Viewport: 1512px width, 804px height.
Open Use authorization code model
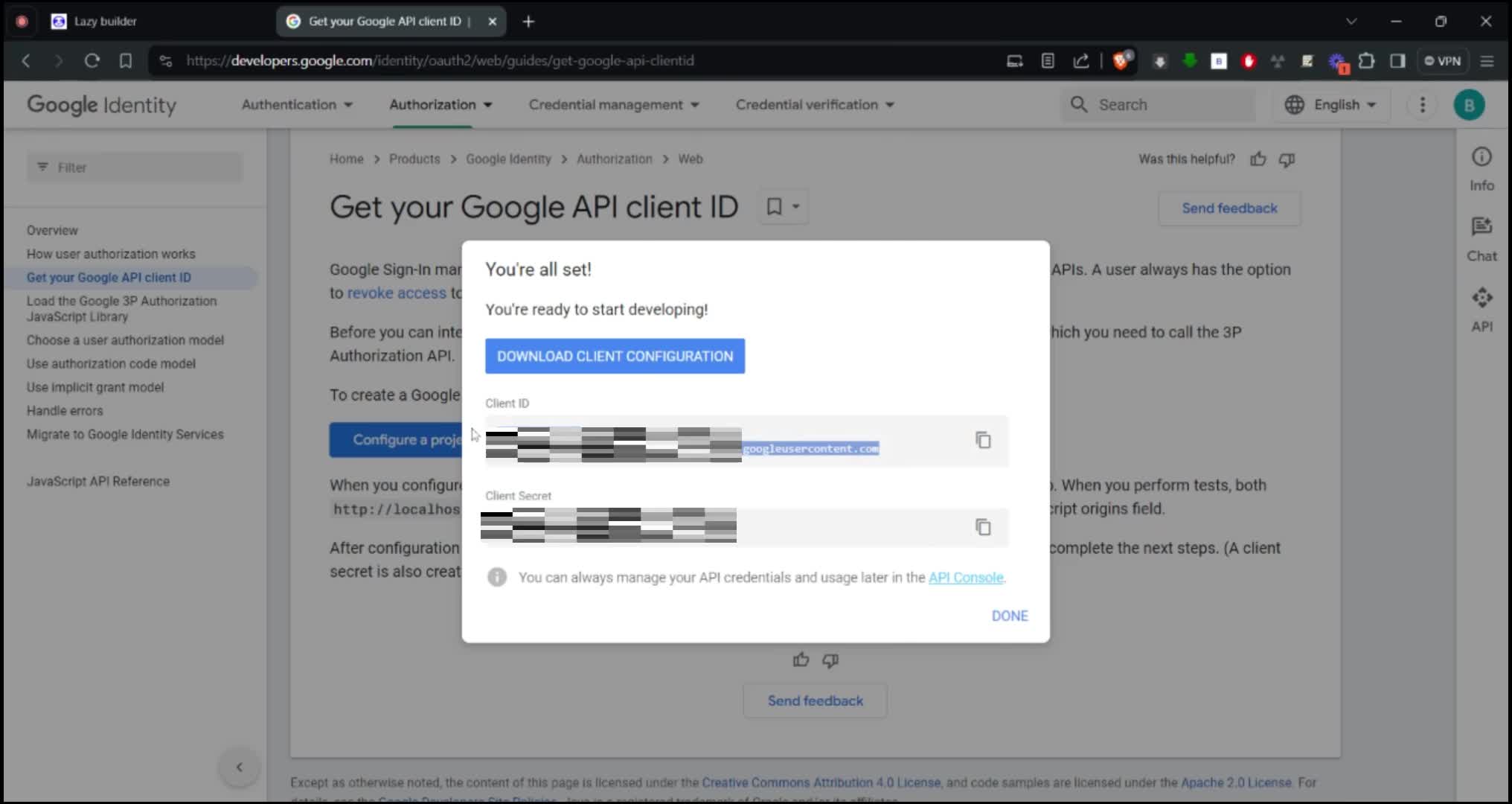111,364
